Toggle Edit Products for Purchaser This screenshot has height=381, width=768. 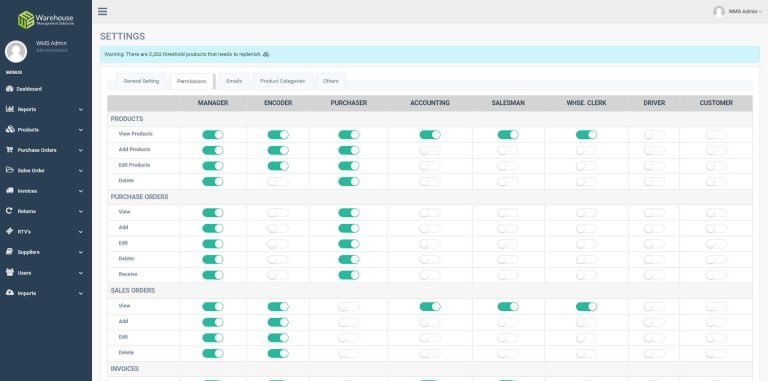click(348, 166)
